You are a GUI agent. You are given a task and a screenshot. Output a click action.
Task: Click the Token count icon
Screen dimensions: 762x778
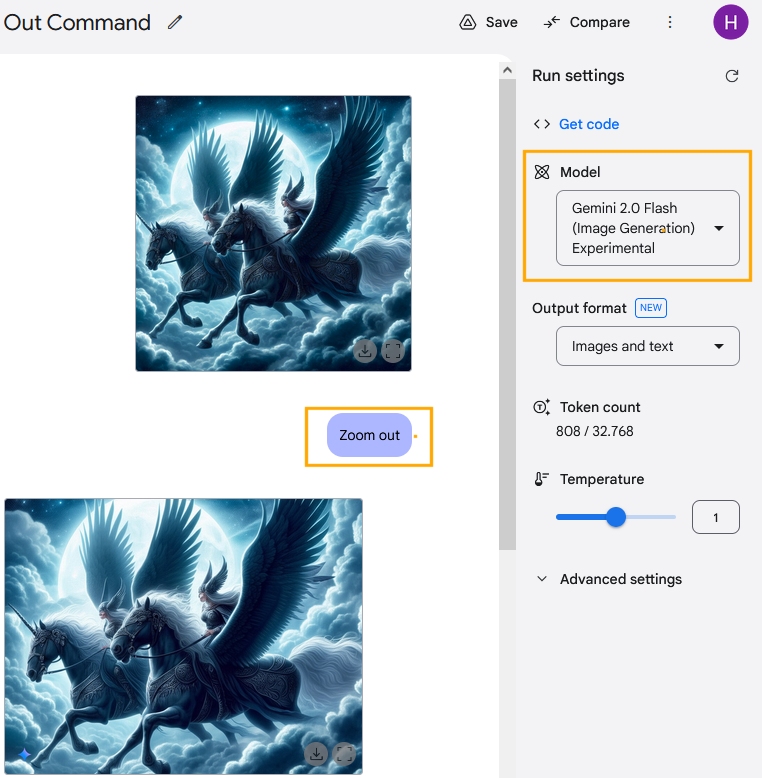(x=541, y=407)
